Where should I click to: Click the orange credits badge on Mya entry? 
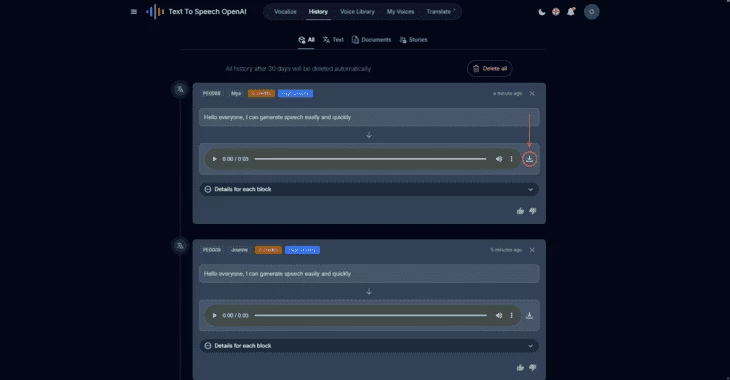pos(261,93)
